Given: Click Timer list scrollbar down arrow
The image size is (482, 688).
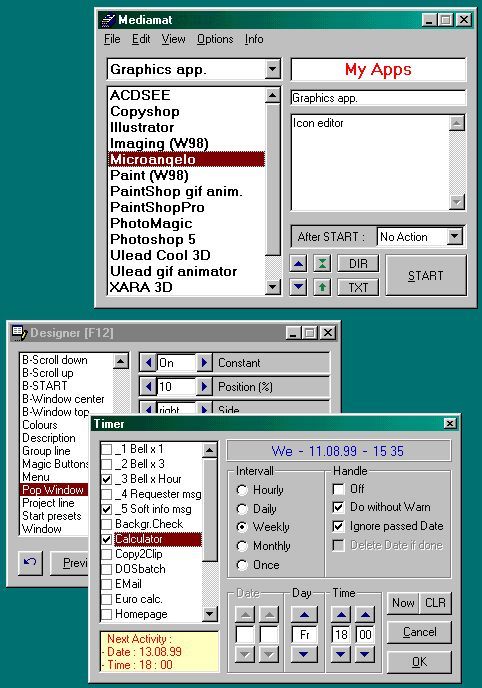Looking at the screenshot, I should [x=210, y=614].
